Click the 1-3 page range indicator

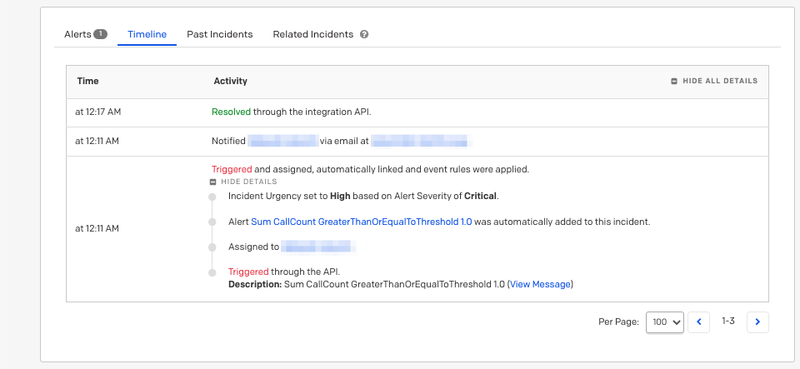(x=728, y=321)
